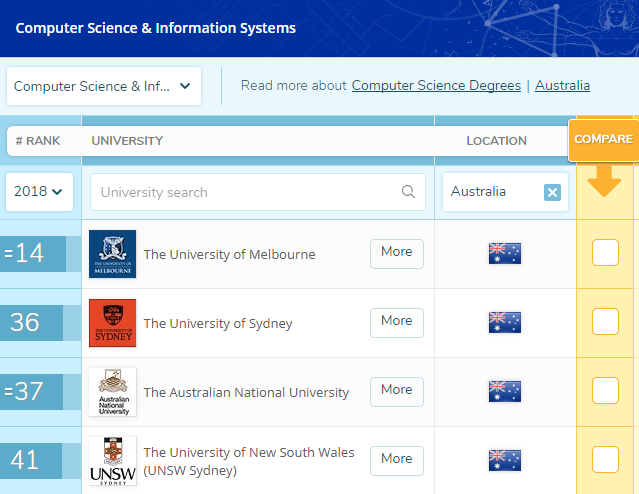Tick compare checkbox for University of Melbourne
This screenshot has width=639, height=494.
pos(605,254)
